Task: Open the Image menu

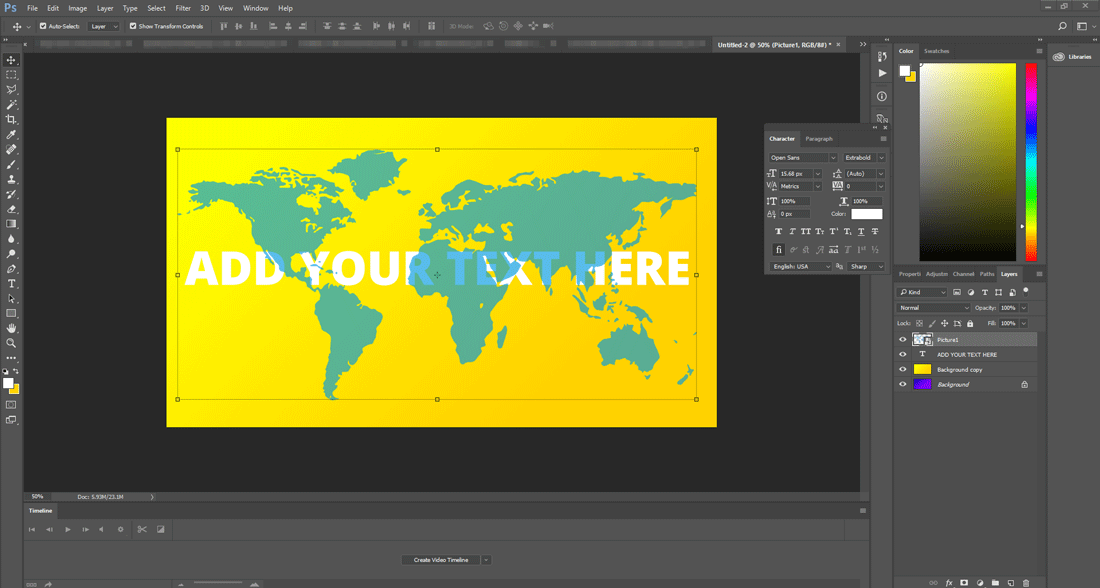Action: [77, 8]
